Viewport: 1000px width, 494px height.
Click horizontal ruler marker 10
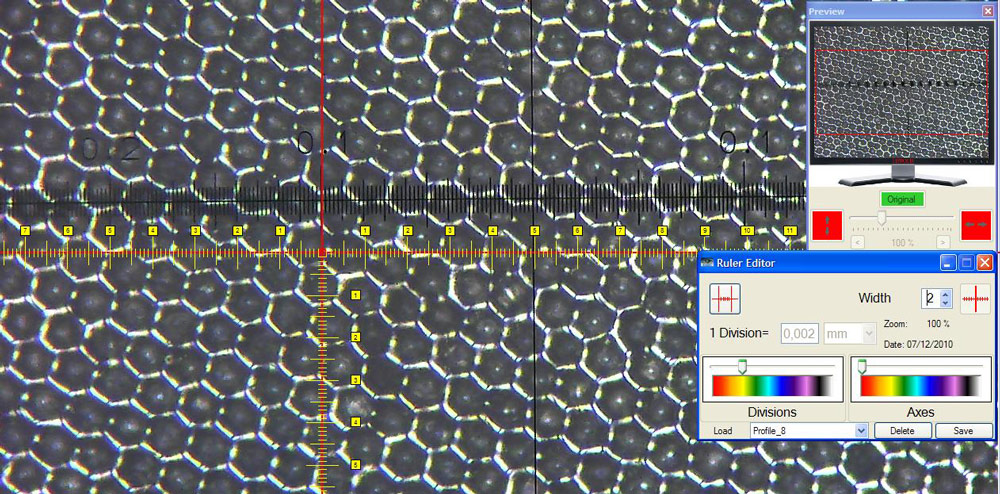click(747, 230)
